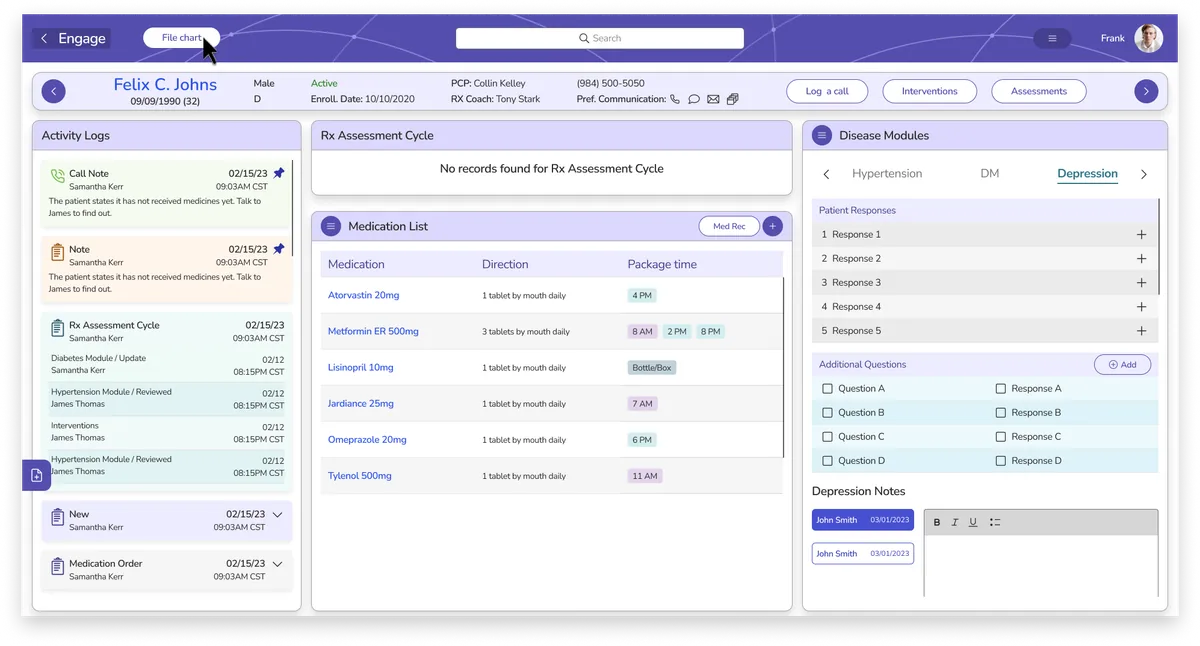Expand the Medication Order log entry

(x=278, y=563)
